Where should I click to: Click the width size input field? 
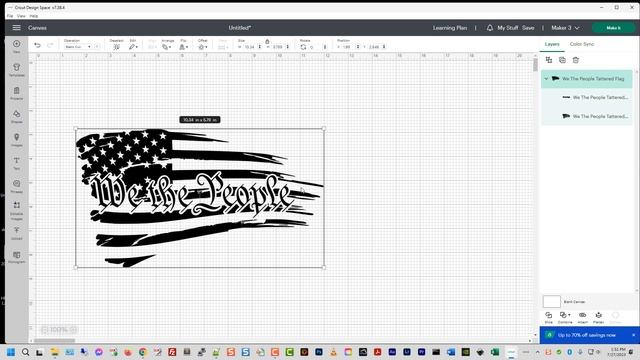point(250,47)
